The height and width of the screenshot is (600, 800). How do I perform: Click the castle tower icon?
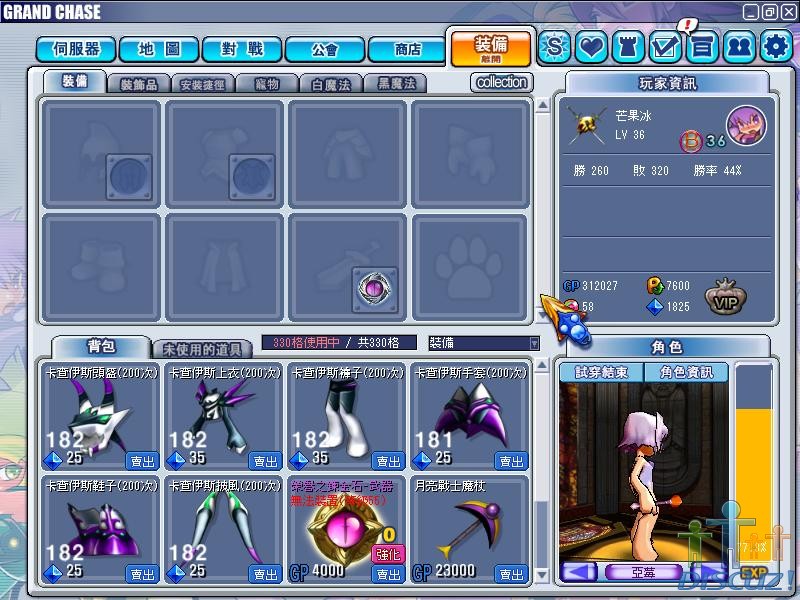tap(629, 47)
